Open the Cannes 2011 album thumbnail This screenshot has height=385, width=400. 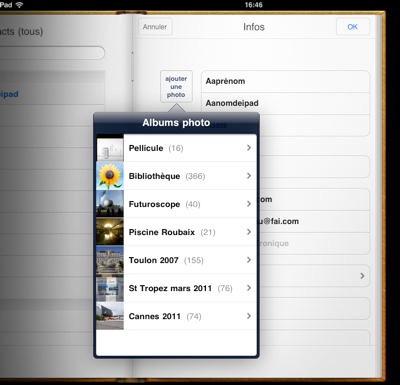point(110,316)
